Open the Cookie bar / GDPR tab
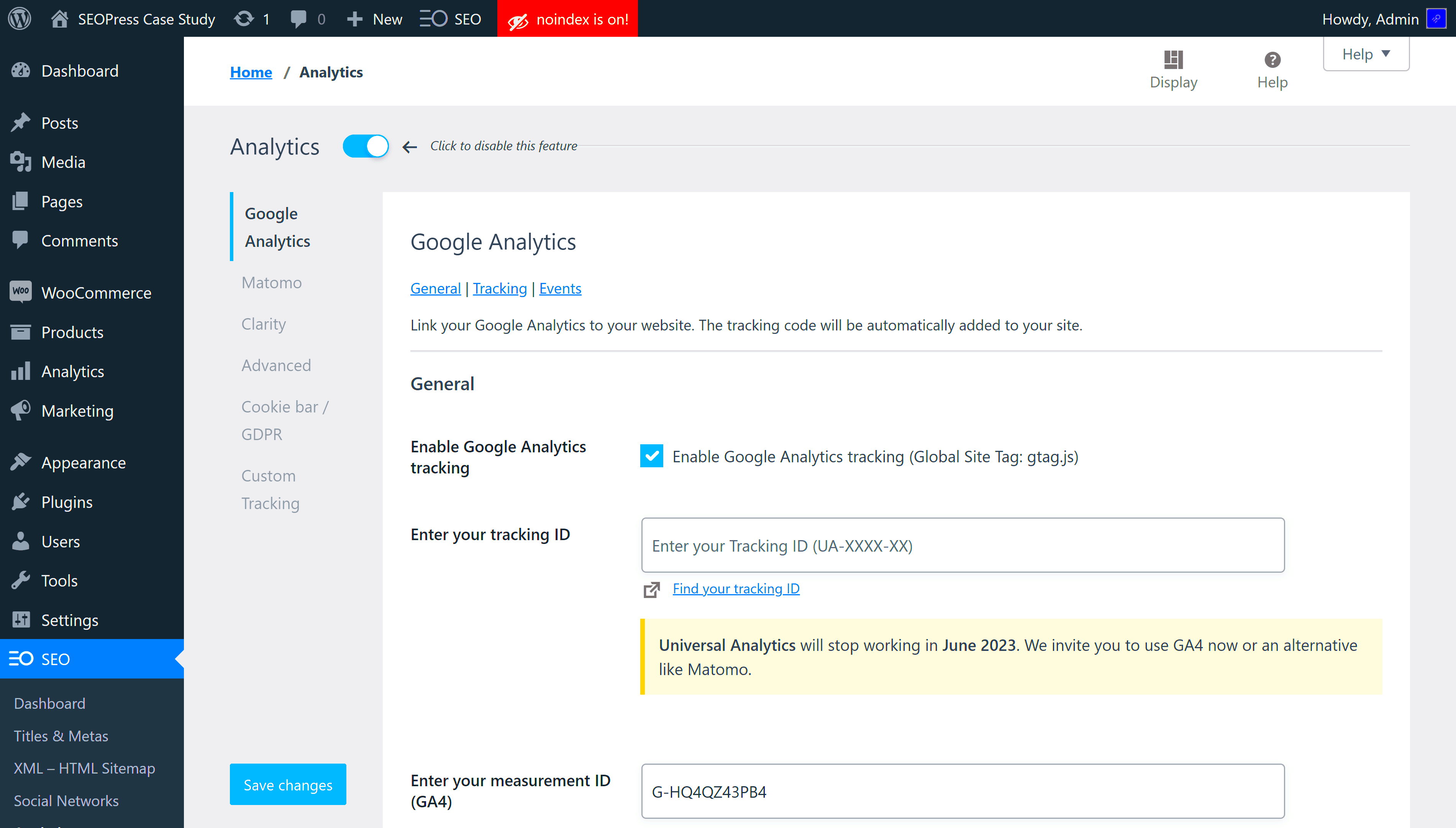This screenshot has height=828, width=1456. click(285, 420)
